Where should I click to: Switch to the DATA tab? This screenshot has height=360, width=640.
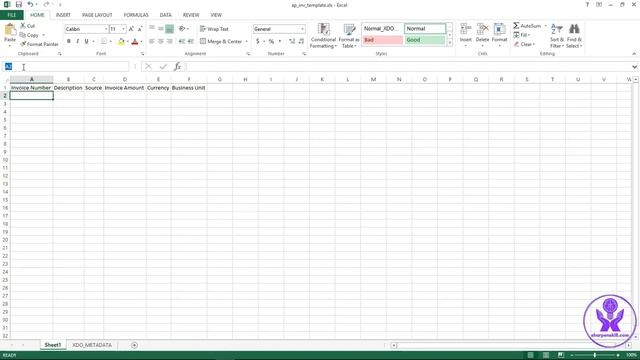165,15
